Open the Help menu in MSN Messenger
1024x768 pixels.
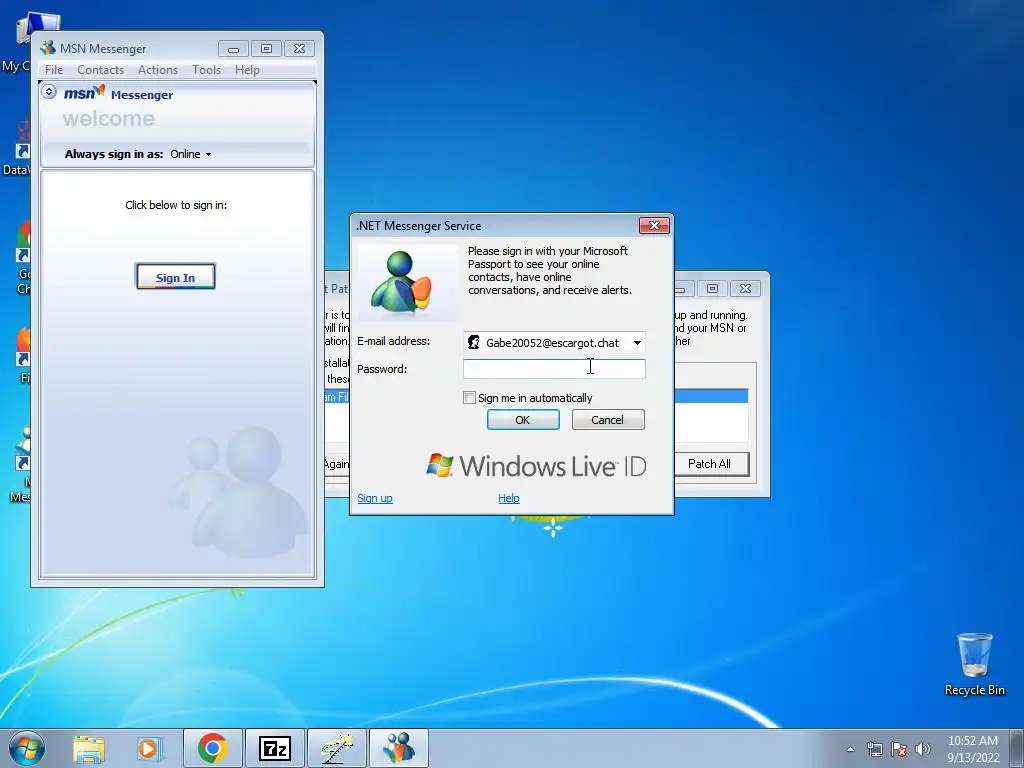(247, 70)
